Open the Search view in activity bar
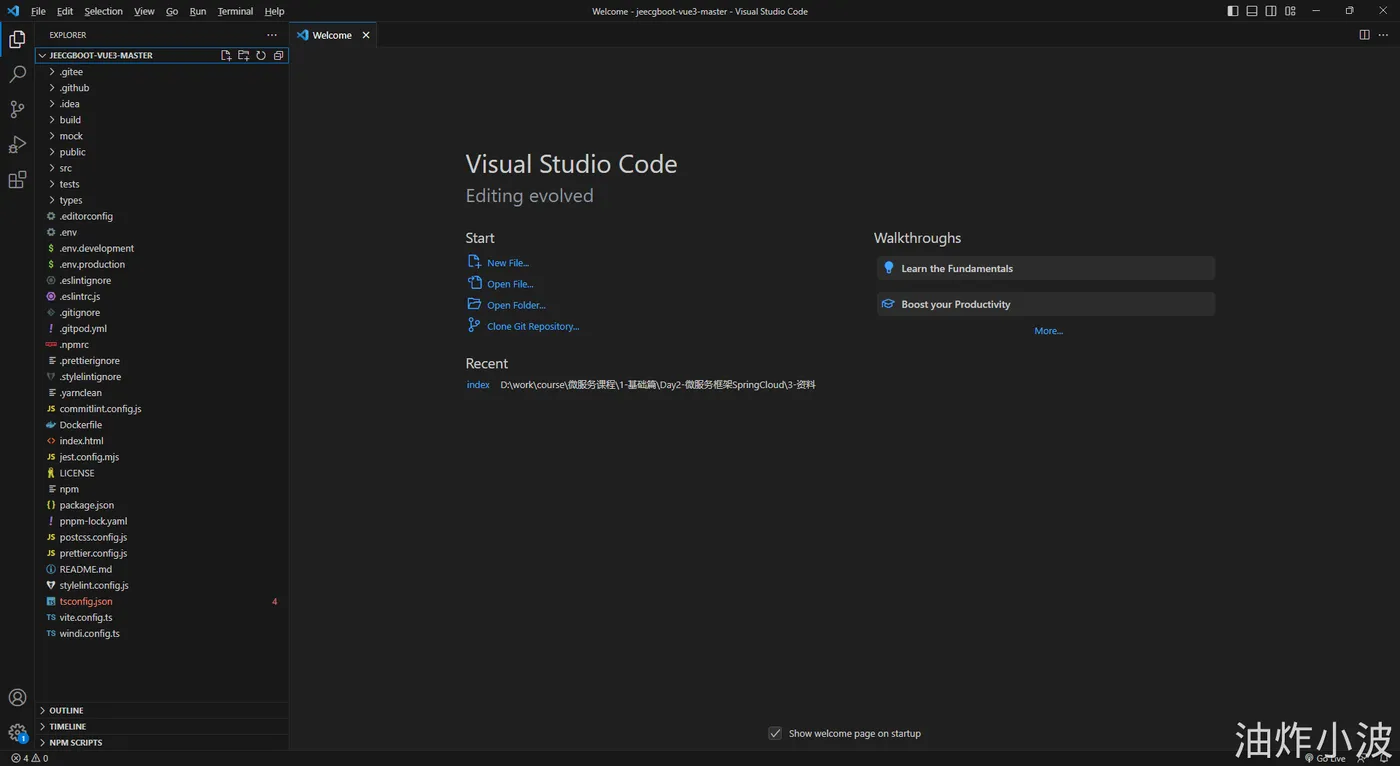This screenshot has height=766, width=1400. (17, 74)
